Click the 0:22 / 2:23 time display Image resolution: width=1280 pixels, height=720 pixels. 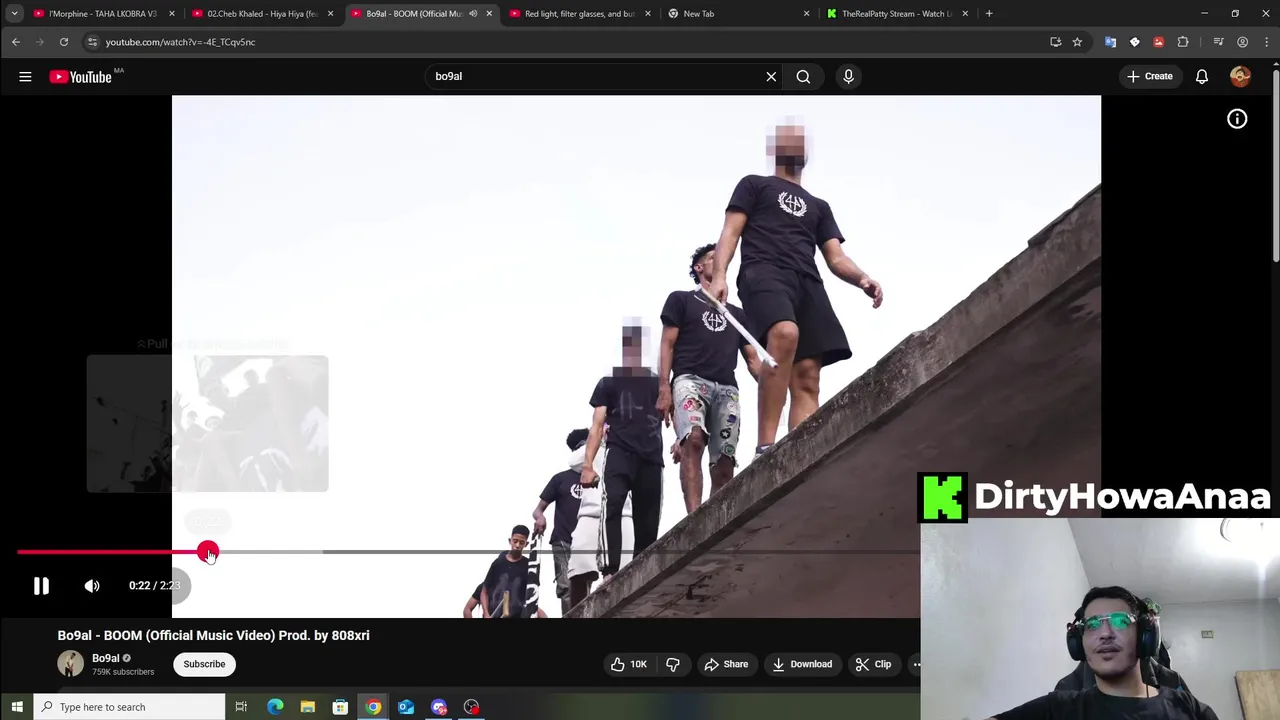(x=154, y=586)
